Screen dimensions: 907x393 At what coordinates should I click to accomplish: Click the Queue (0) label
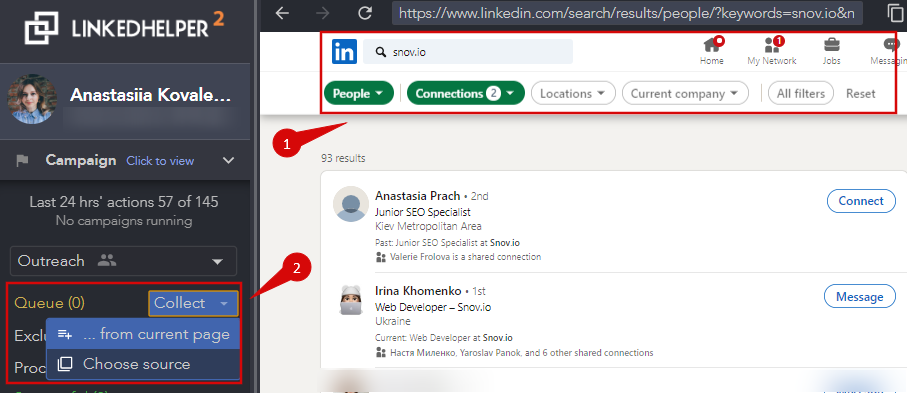(x=50, y=303)
